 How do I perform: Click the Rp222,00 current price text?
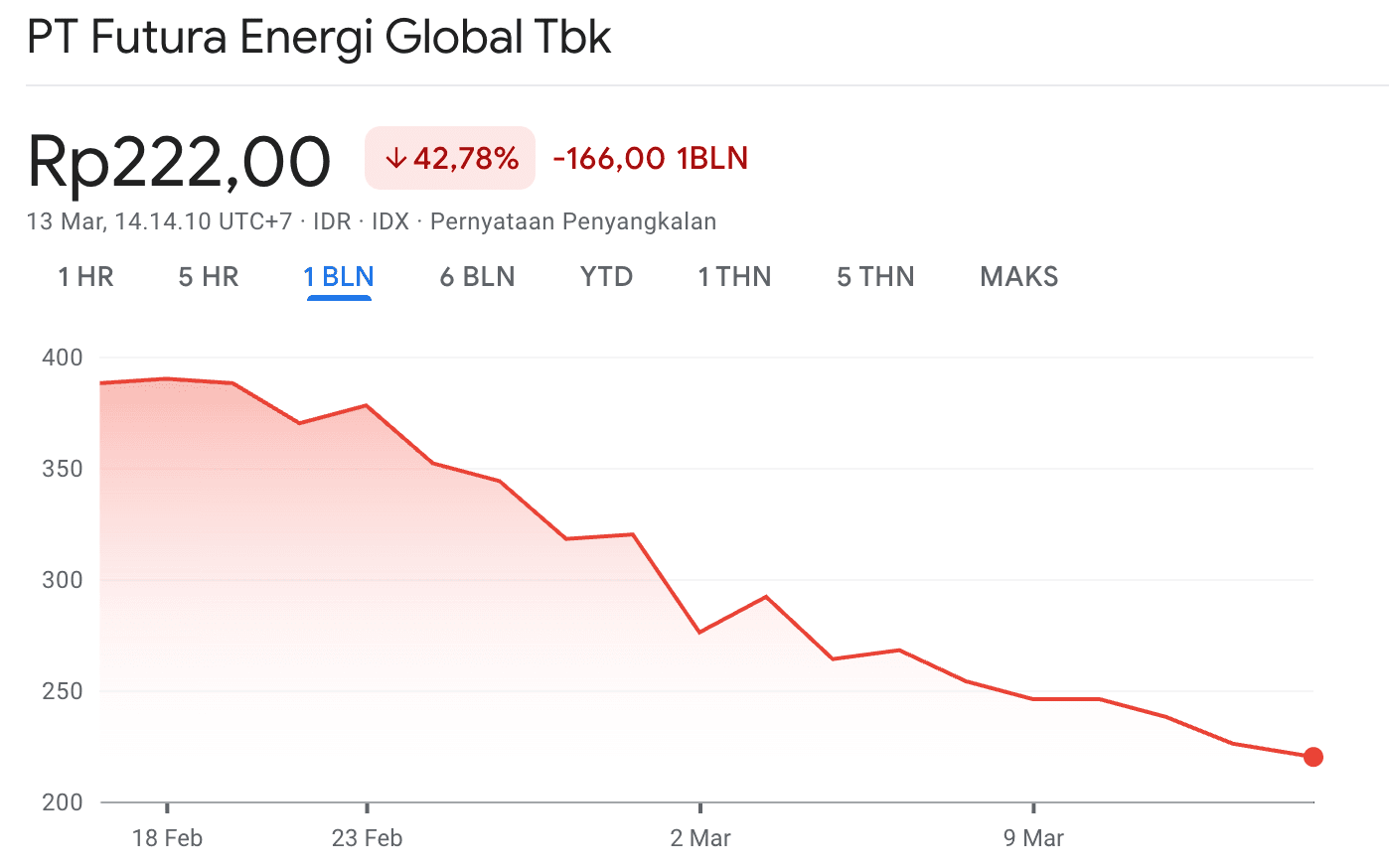[x=179, y=157]
